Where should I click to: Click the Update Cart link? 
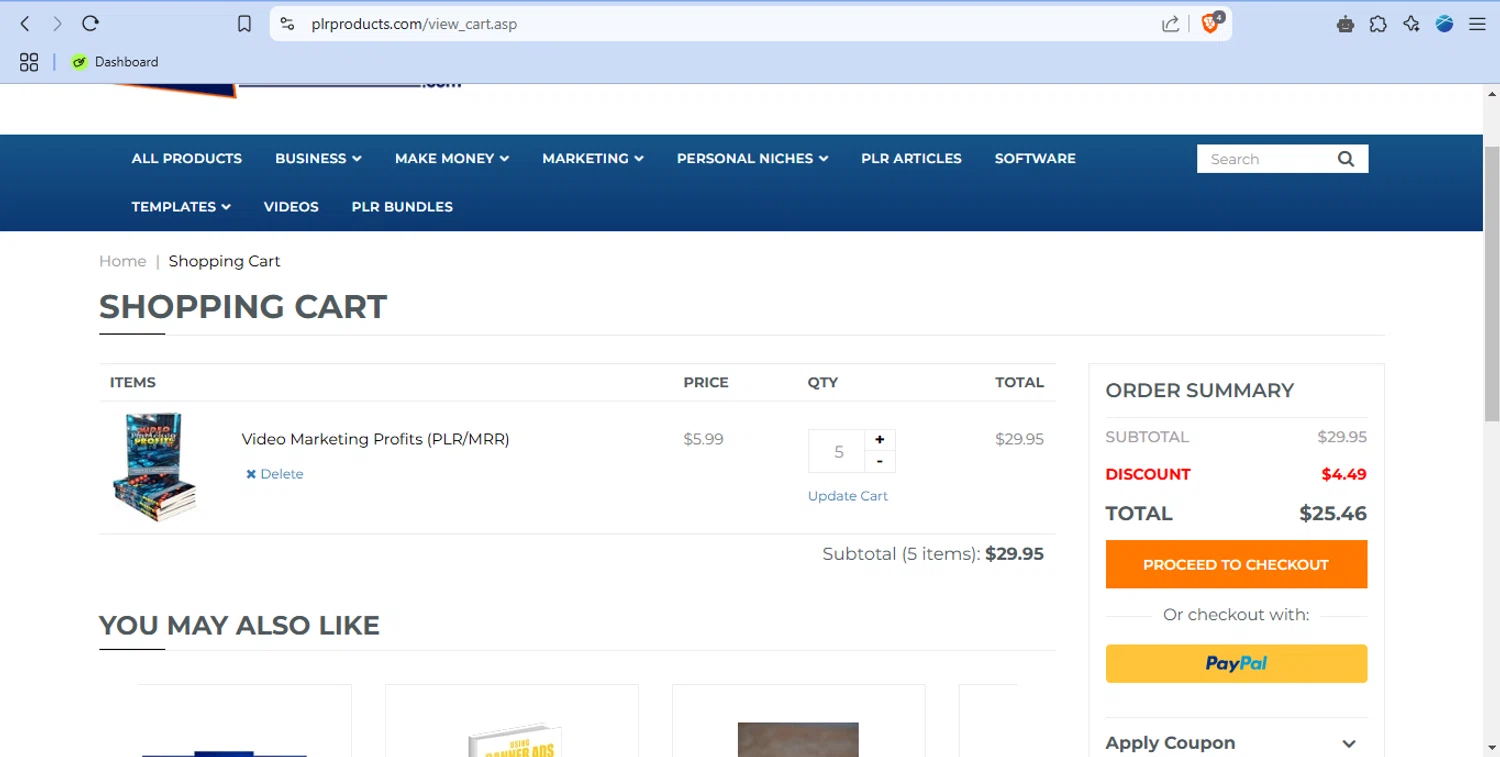click(848, 496)
